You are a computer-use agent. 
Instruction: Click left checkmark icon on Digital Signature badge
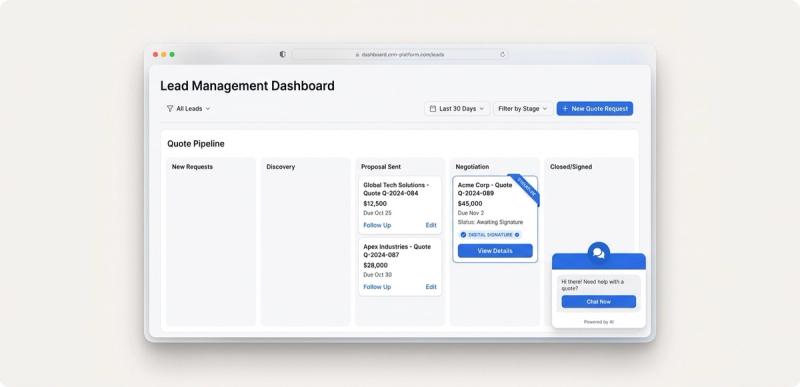tap(463, 235)
